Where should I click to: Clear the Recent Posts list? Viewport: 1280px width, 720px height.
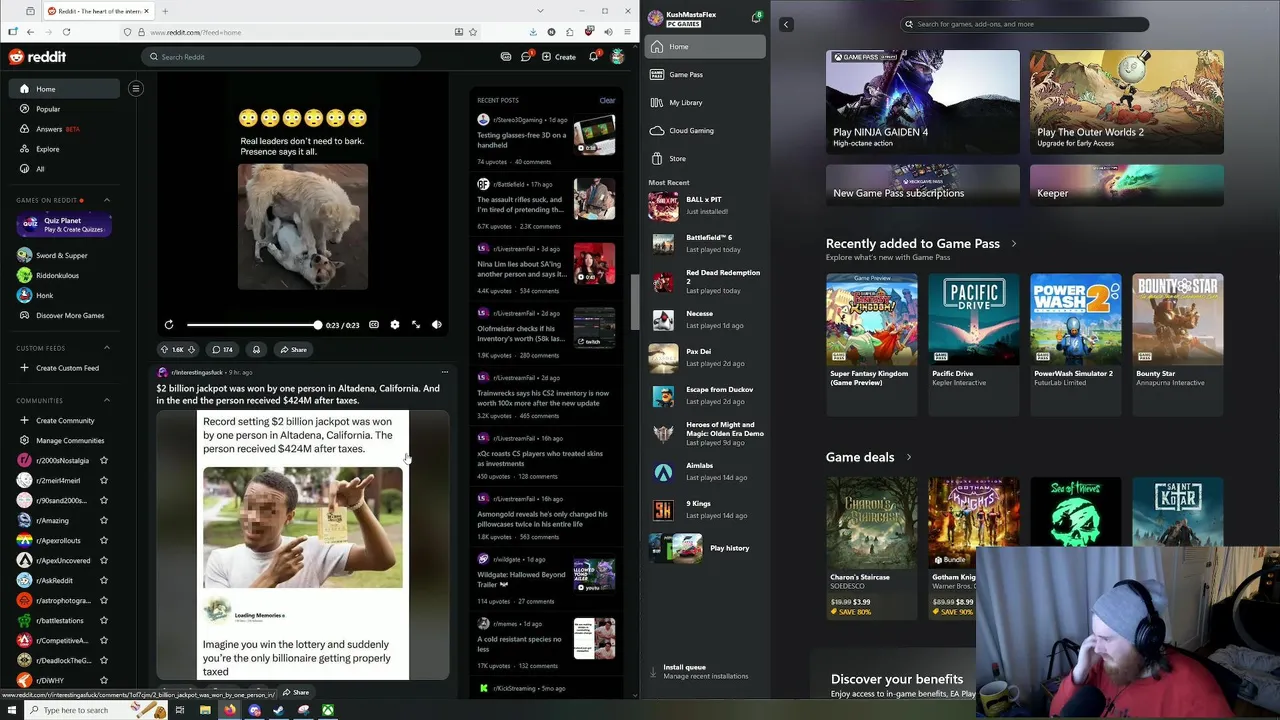click(607, 101)
